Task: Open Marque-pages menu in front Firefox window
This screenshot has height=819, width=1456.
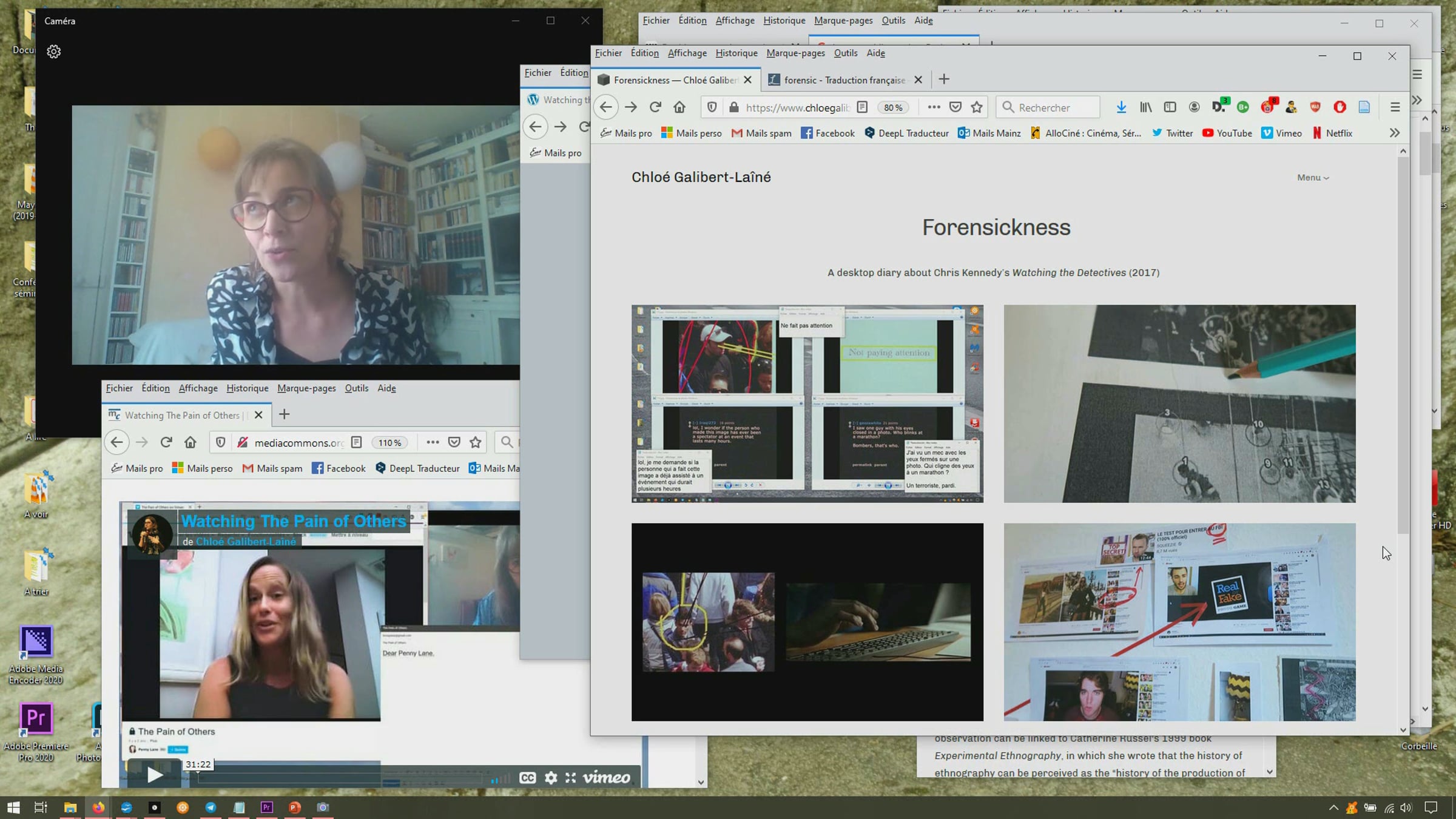Action: (795, 53)
